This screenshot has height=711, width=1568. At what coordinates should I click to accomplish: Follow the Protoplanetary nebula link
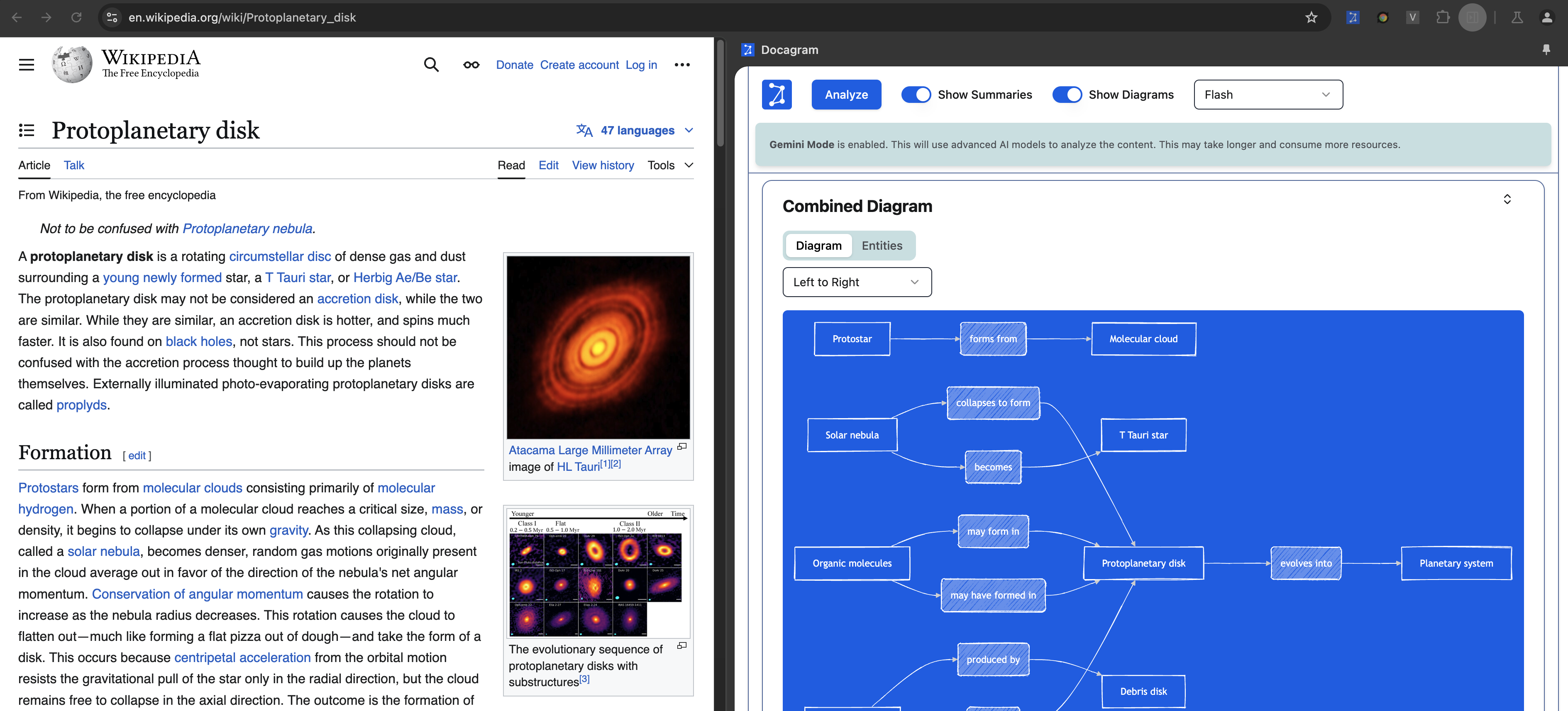click(247, 229)
